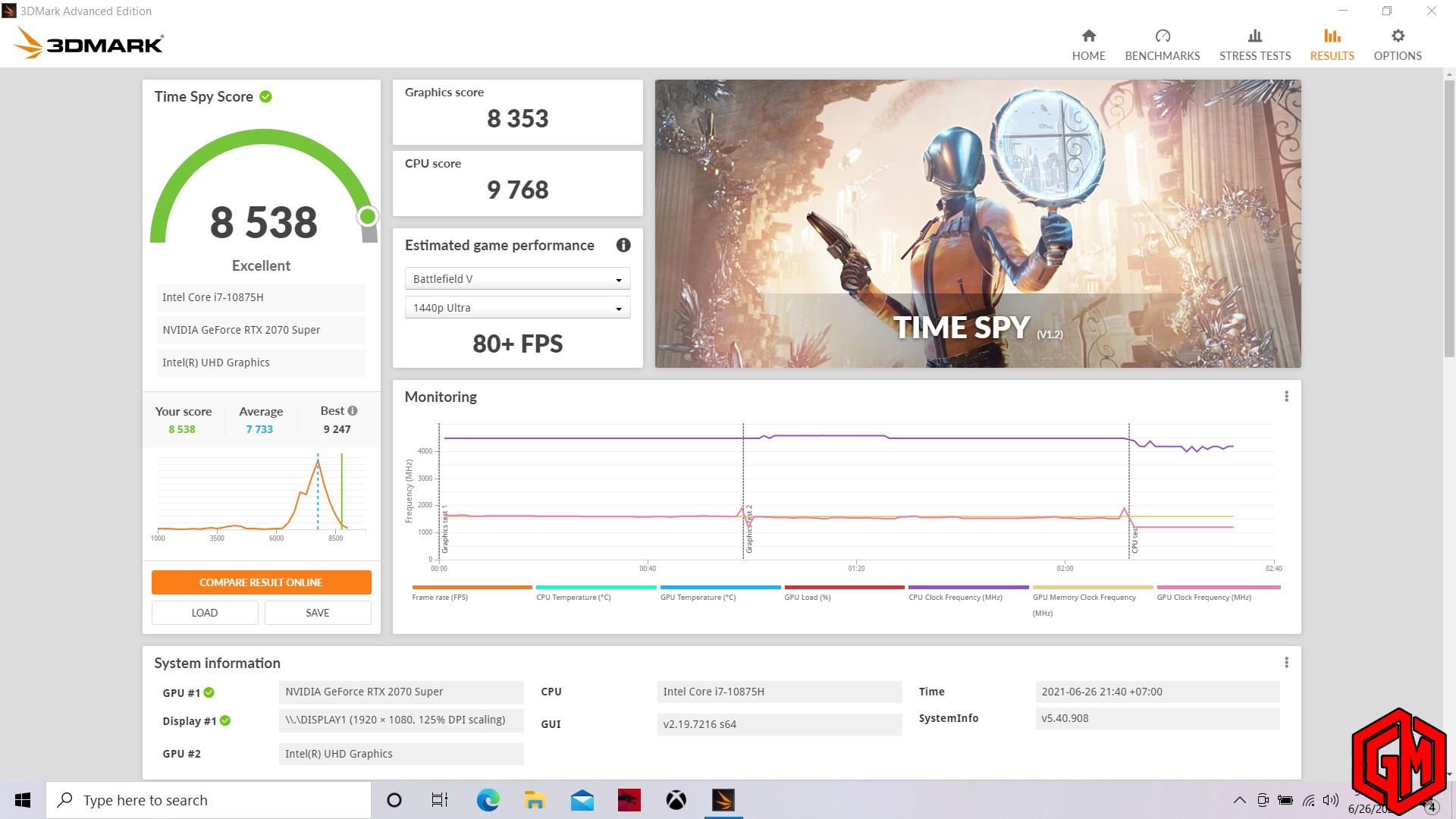The height and width of the screenshot is (819, 1456).
Task: Click the Time value 2021-06-26 21:40 field
Action: [x=1157, y=692]
